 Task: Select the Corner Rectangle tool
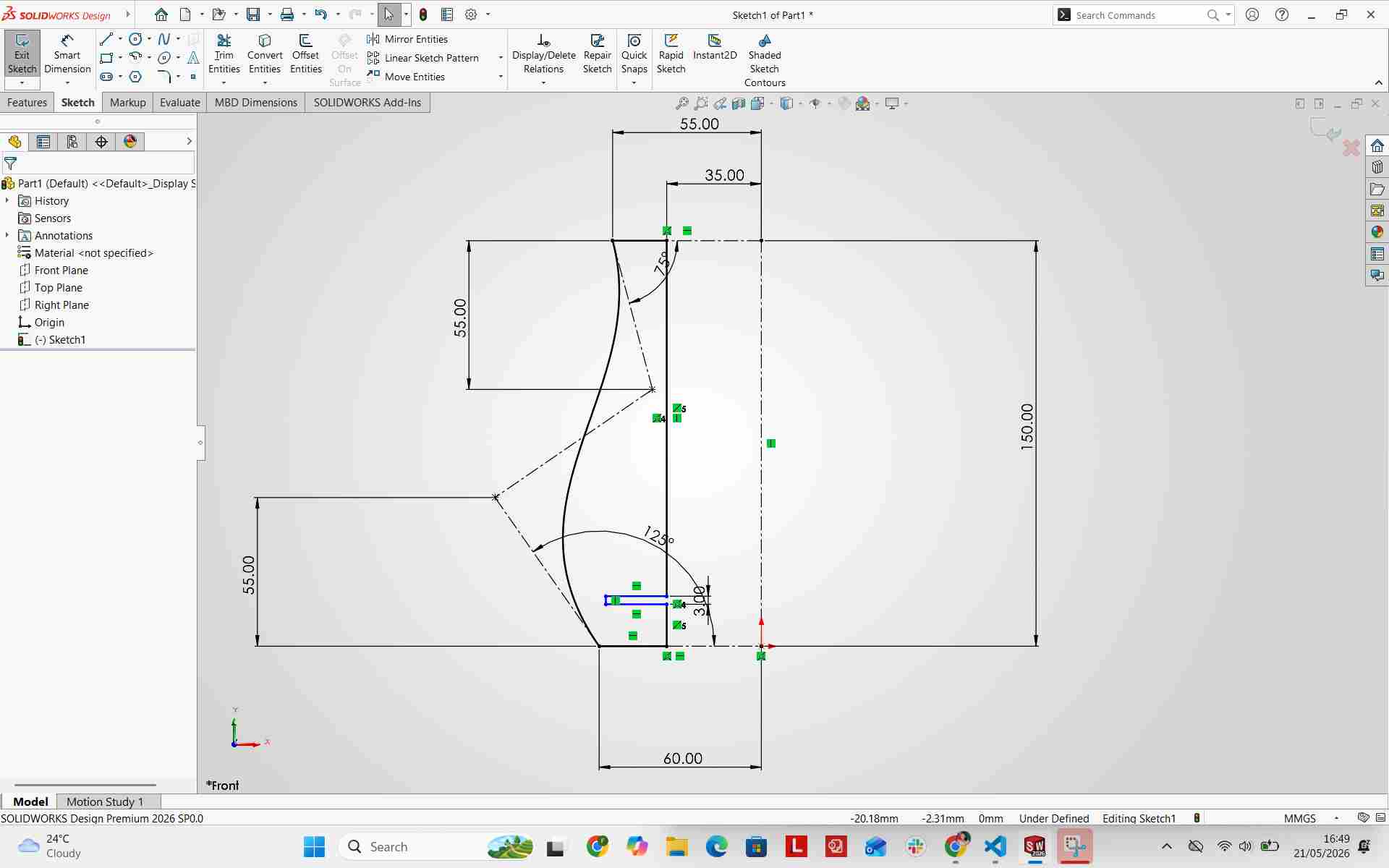pos(106,58)
